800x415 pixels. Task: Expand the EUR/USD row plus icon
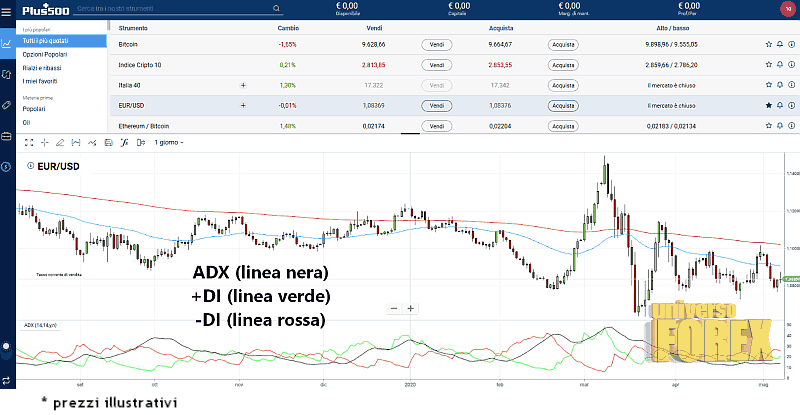point(243,105)
